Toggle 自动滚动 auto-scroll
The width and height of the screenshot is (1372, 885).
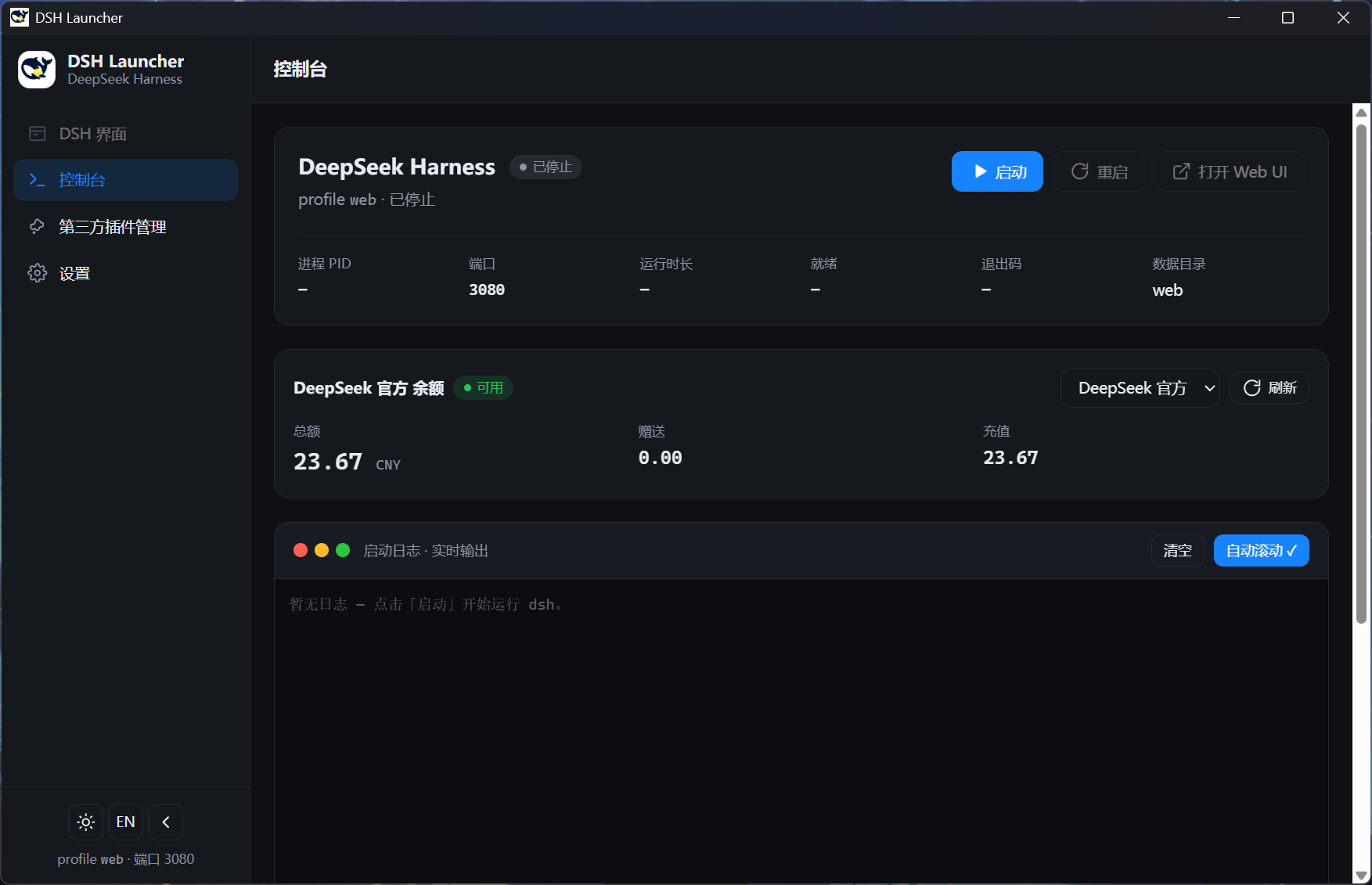click(x=1261, y=551)
